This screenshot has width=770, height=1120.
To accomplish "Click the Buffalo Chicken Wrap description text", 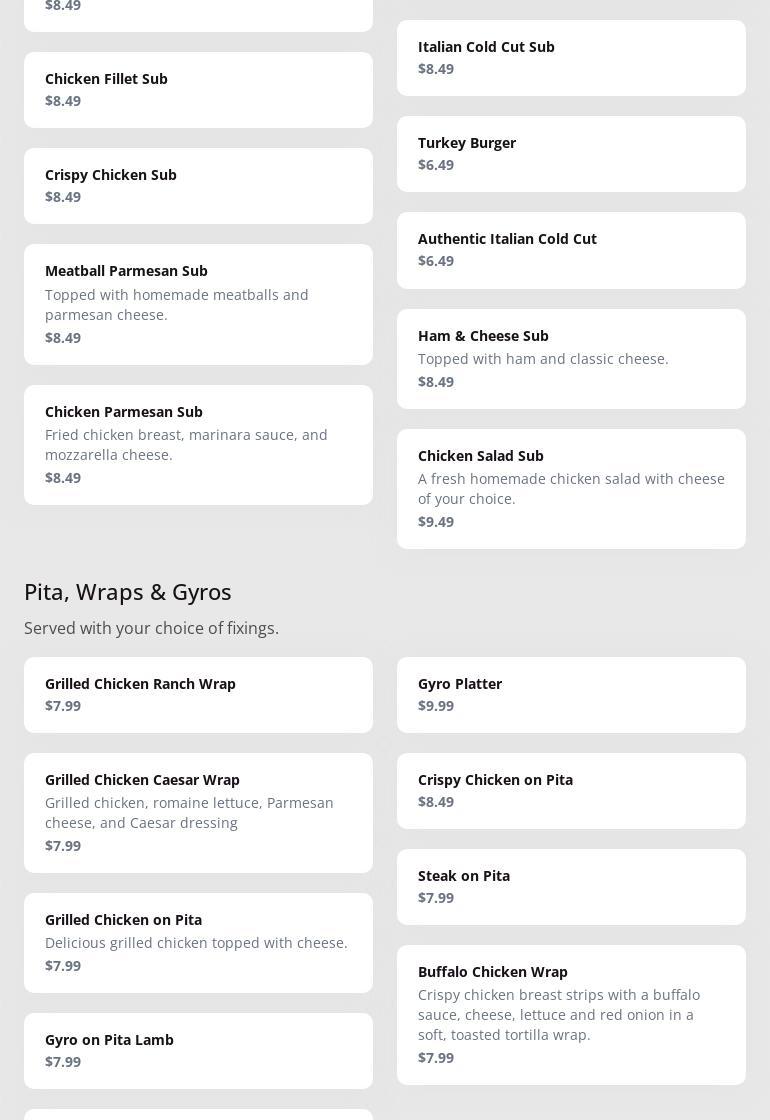I will pos(559,1015).
